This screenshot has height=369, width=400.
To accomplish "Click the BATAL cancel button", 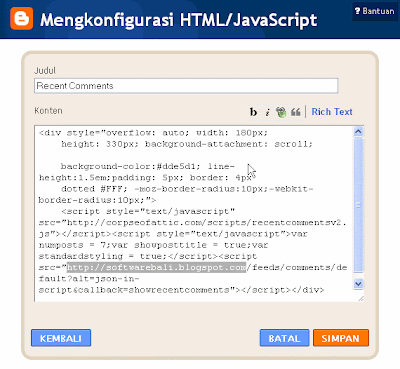I will [284, 338].
